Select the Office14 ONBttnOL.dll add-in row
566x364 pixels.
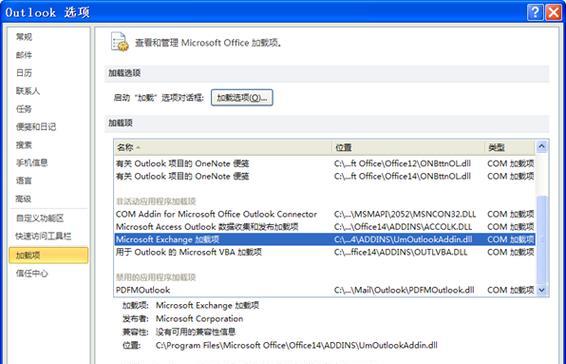[x=325, y=176]
